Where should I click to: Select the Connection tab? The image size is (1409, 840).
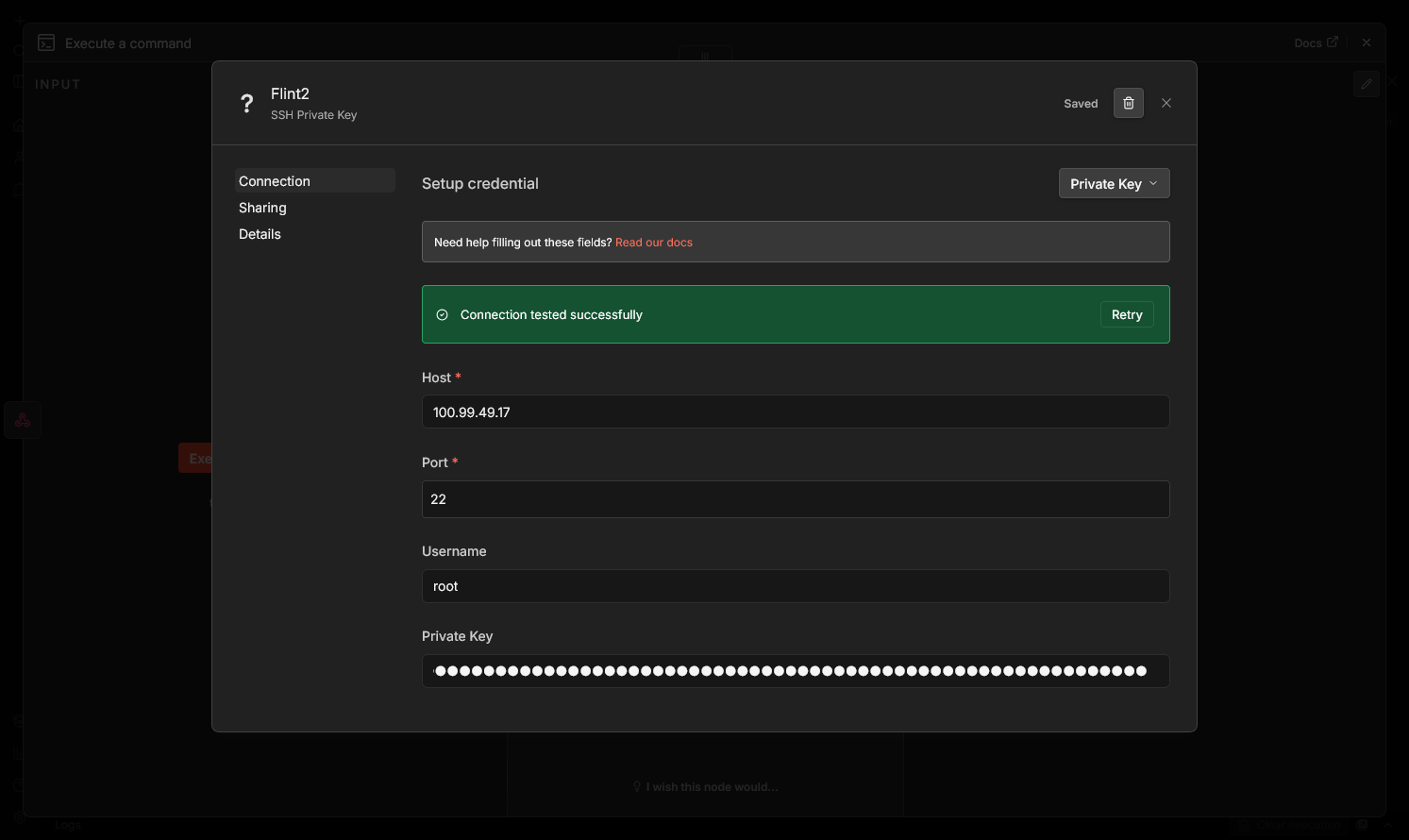tap(314, 180)
